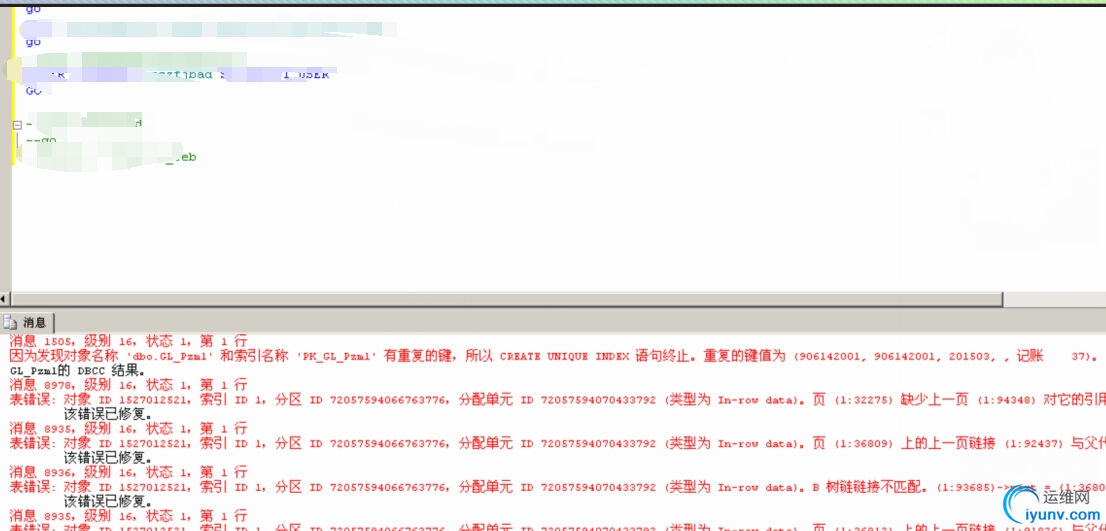Select the message header line '消息 1505'

pos(128,341)
